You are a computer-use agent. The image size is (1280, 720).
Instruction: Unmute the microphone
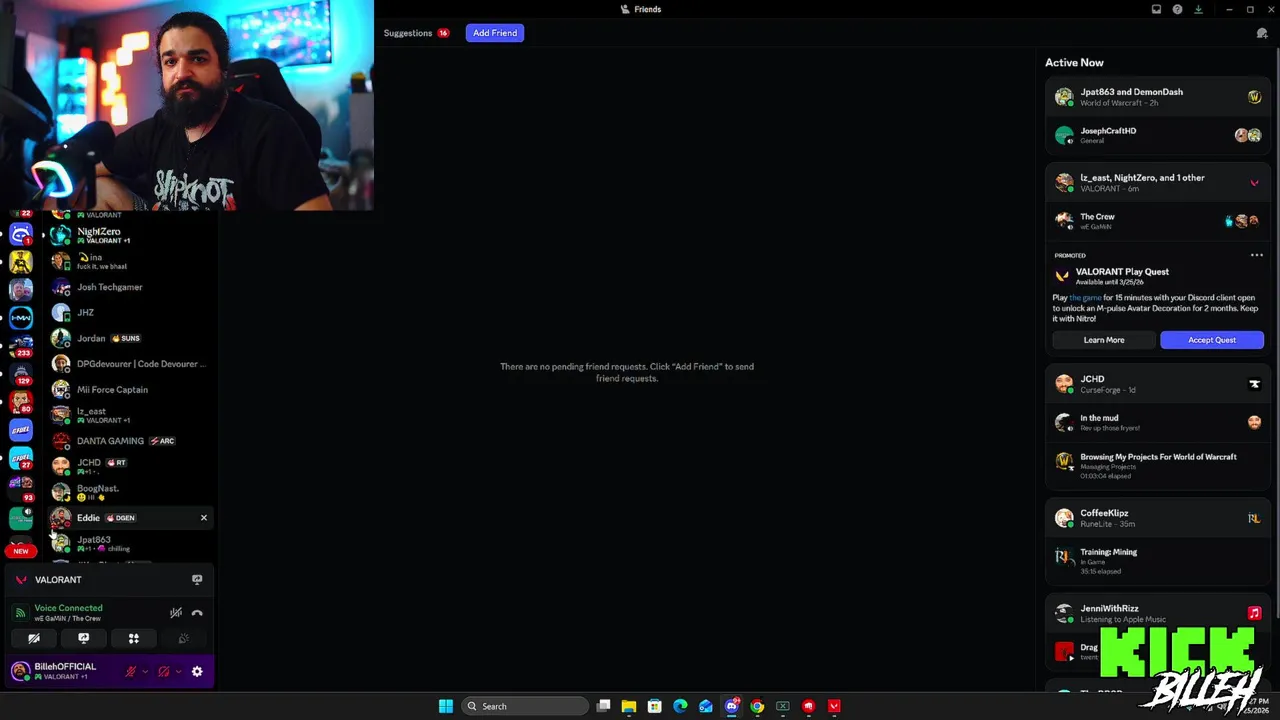[130, 672]
